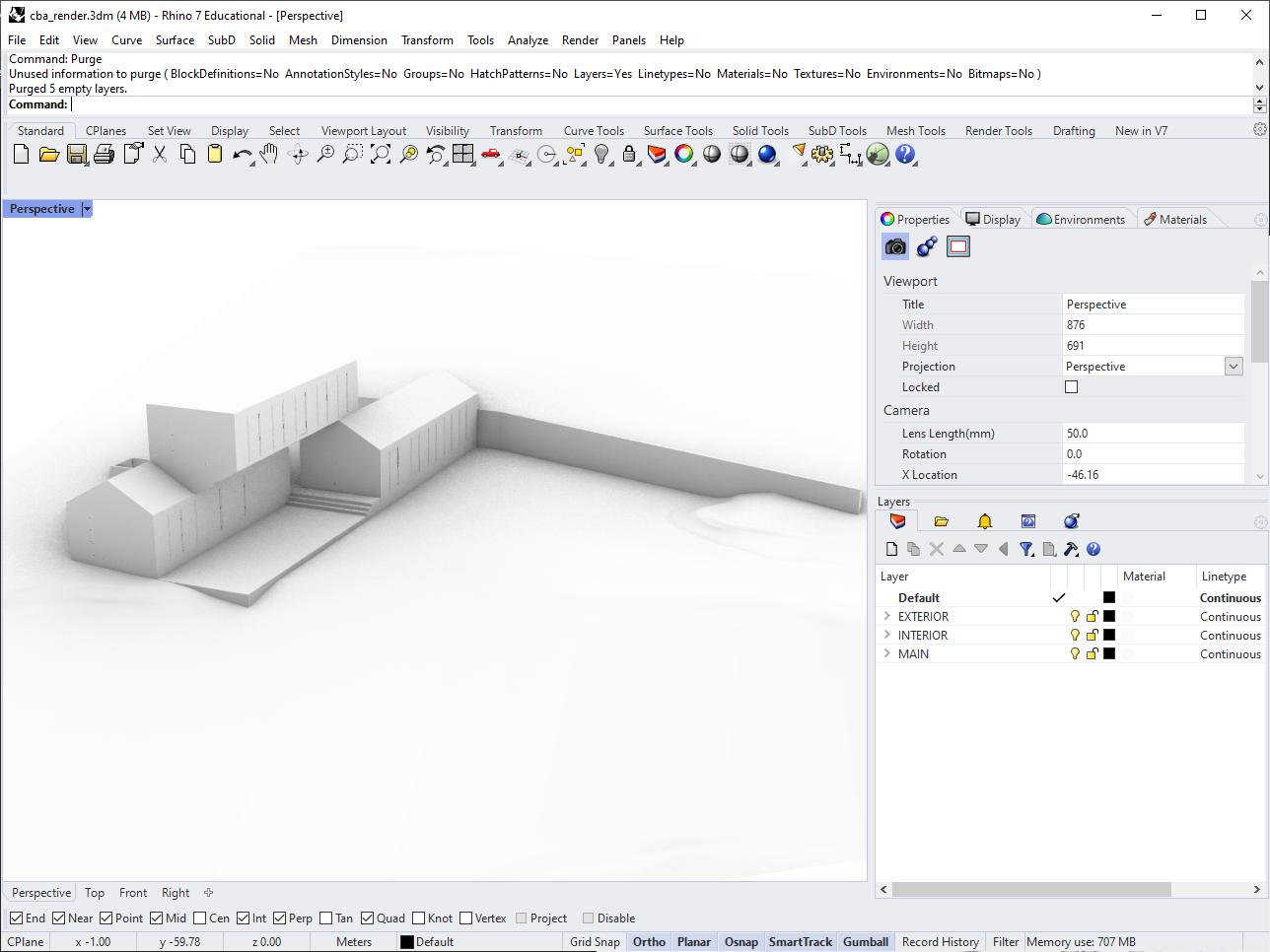Image resolution: width=1270 pixels, height=952 pixels.
Task: Click the Zoom Extents toolbar icon
Action: [x=381, y=154]
